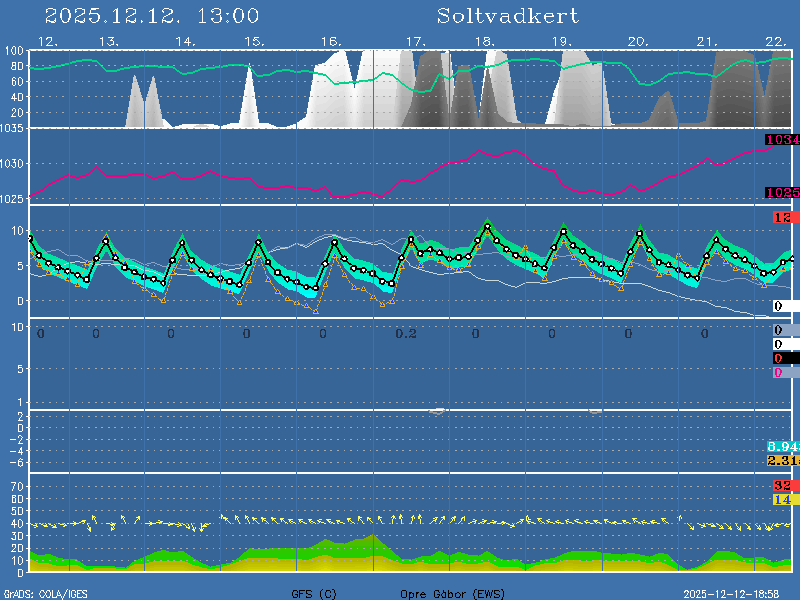Click the cyan 8.94 value badge
The width and height of the screenshot is (800, 600).
782,446
